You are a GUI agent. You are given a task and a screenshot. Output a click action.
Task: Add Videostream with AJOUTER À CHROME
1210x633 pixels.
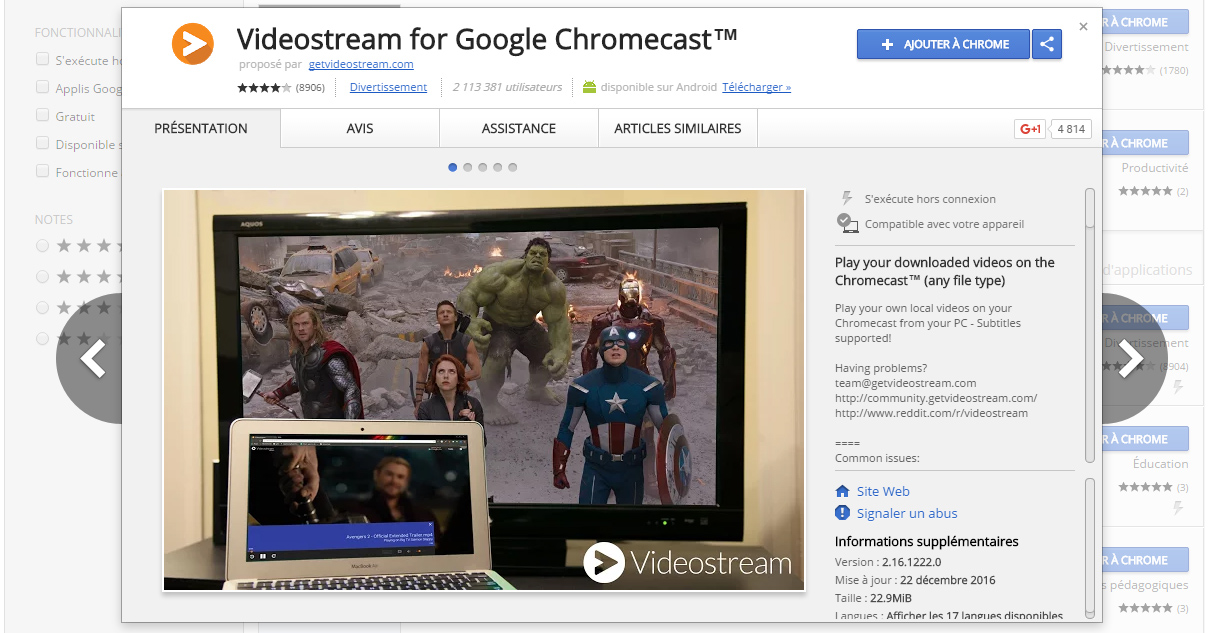point(943,44)
